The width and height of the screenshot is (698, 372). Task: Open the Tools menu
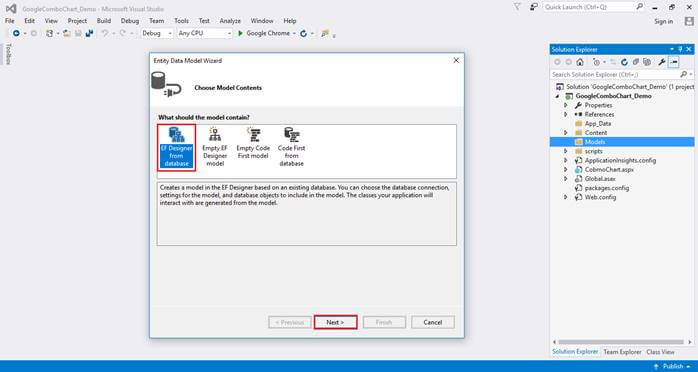point(181,21)
